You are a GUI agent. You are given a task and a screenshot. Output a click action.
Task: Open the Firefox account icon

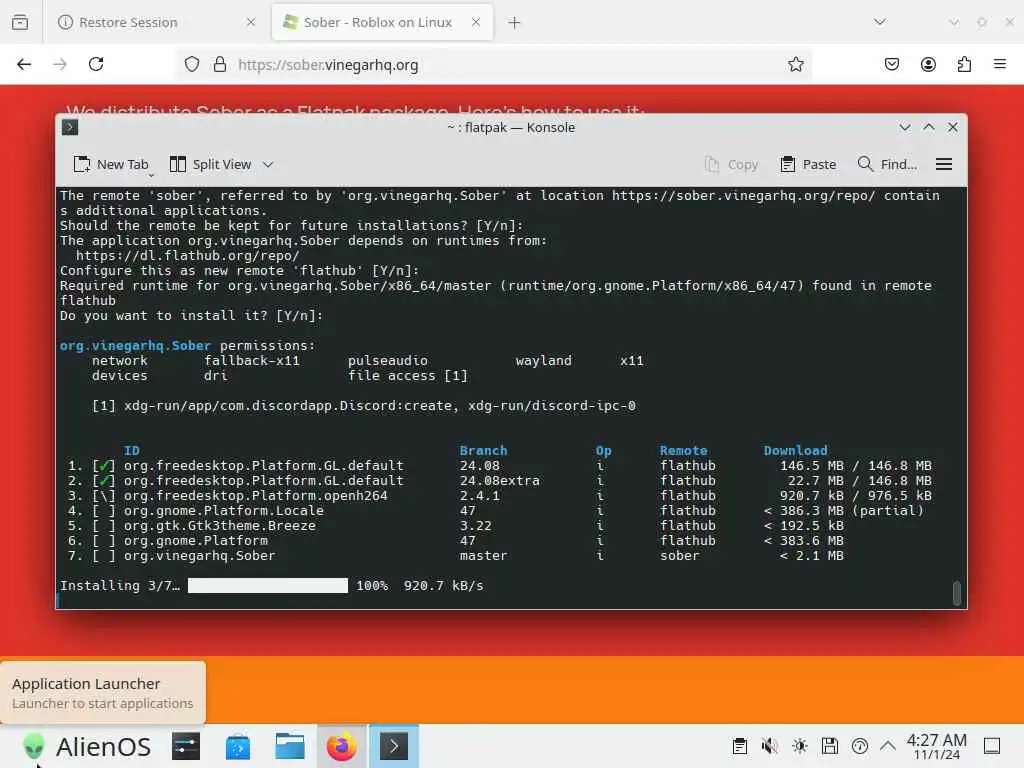coord(928,64)
